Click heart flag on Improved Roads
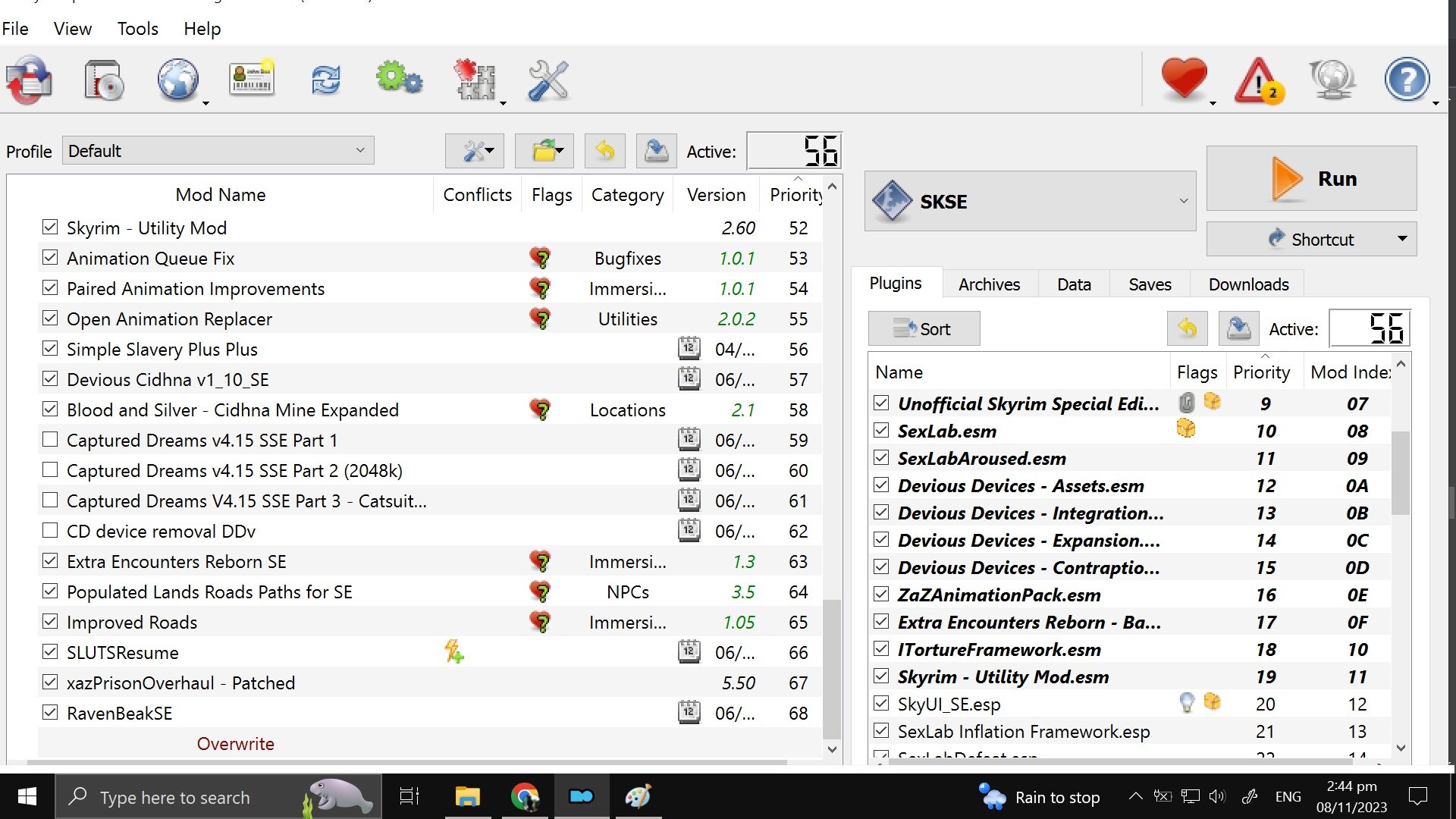The width and height of the screenshot is (1456, 819). (540, 622)
